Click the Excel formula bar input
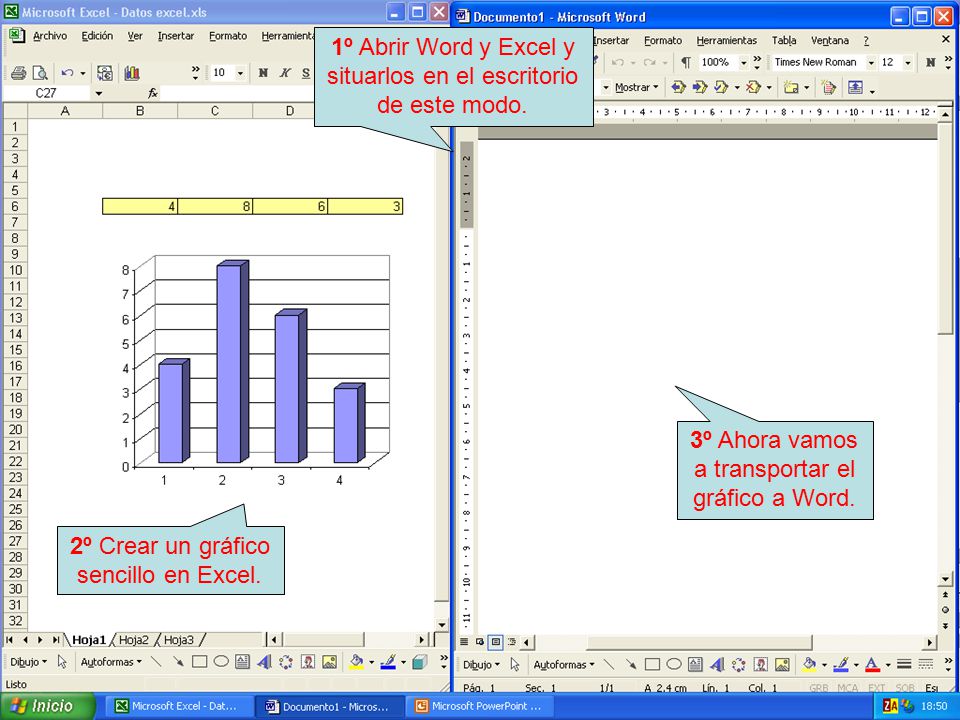 pyautogui.click(x=239, y=93)
